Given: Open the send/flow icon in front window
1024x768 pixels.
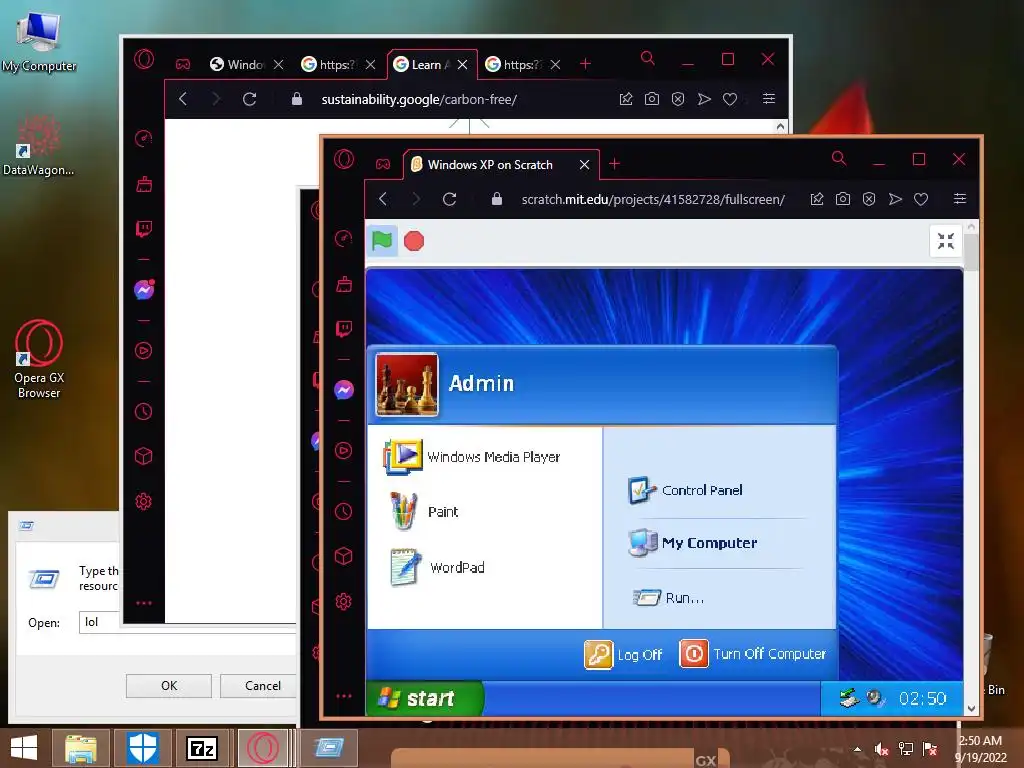Looking at the screenshot, I should click(895, 199).
